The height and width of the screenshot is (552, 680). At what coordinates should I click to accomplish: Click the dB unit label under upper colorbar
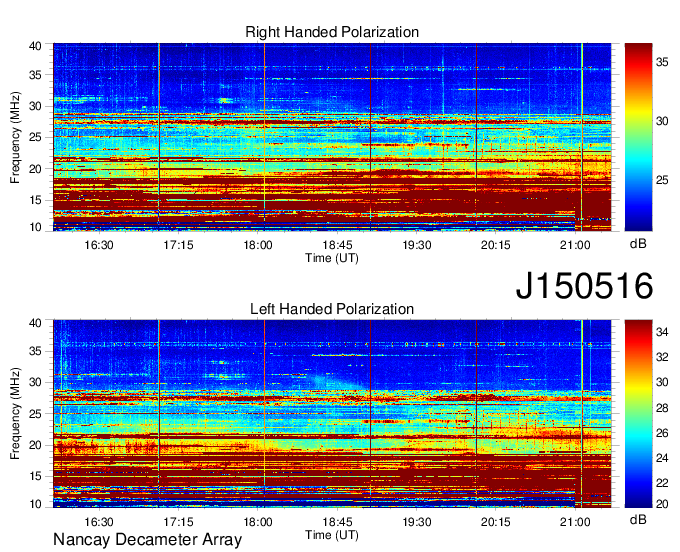(638, 244)
